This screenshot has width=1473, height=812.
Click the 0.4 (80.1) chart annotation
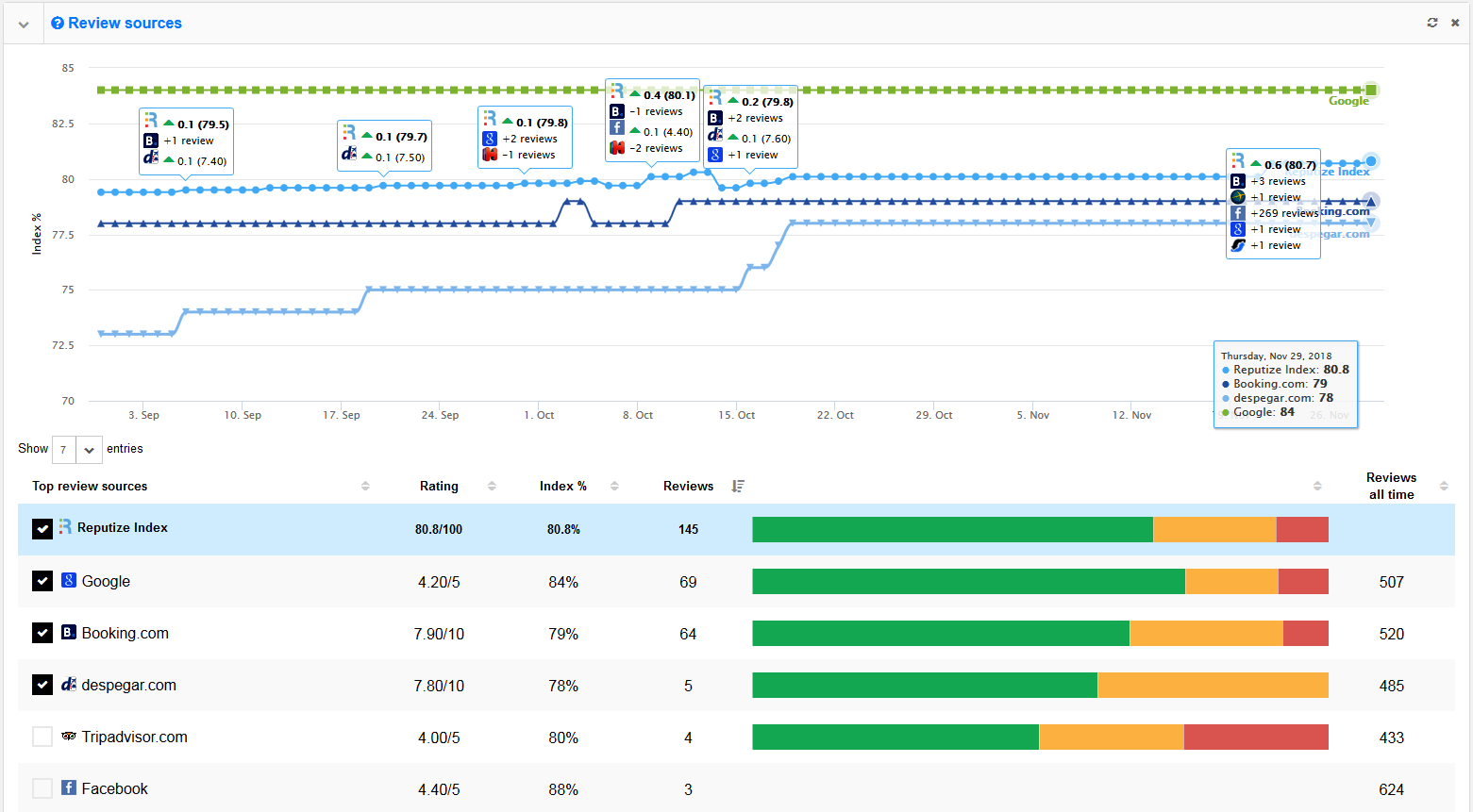652,120
